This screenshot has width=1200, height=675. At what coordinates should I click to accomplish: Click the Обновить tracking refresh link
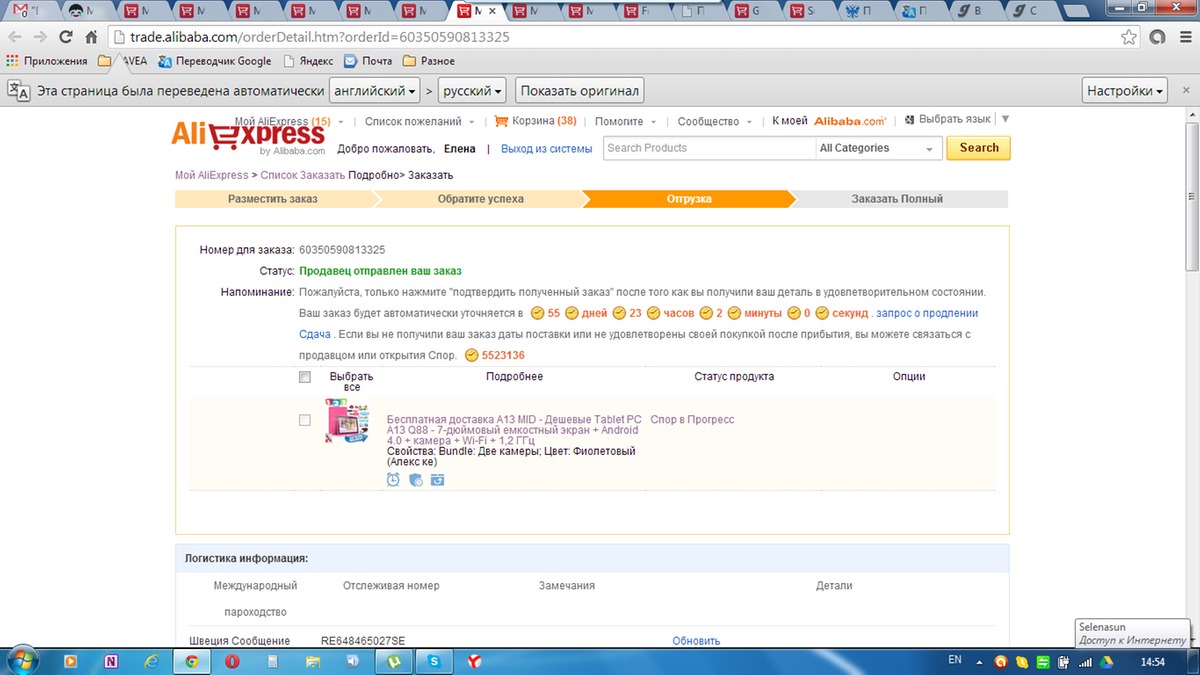696,641
